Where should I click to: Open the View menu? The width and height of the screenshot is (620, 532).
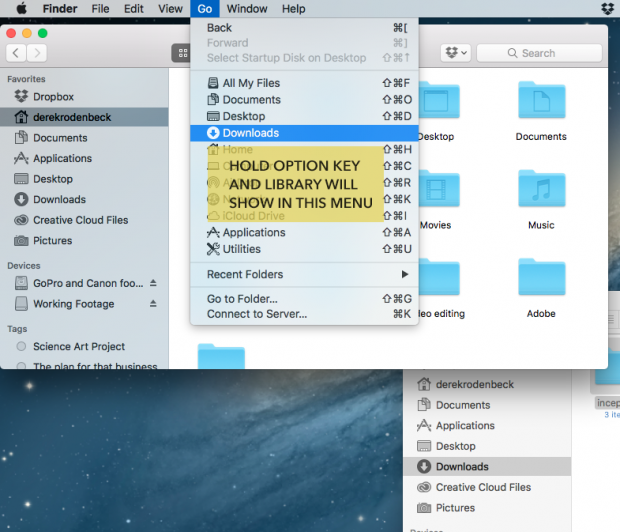click(x=170, y=8)
